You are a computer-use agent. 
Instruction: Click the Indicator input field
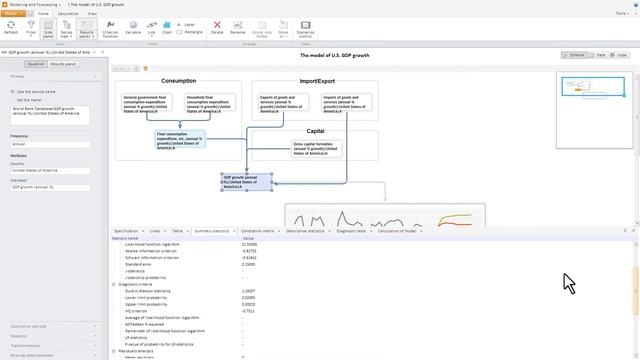pos(50,187)
